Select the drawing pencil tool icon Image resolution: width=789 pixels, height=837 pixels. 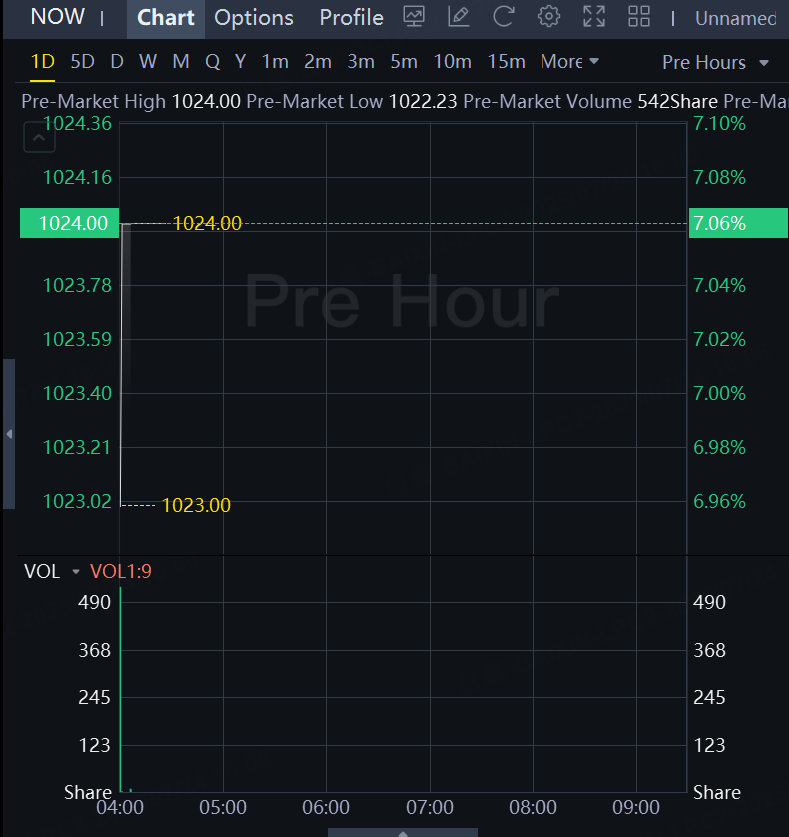click(x=459, y=17)
